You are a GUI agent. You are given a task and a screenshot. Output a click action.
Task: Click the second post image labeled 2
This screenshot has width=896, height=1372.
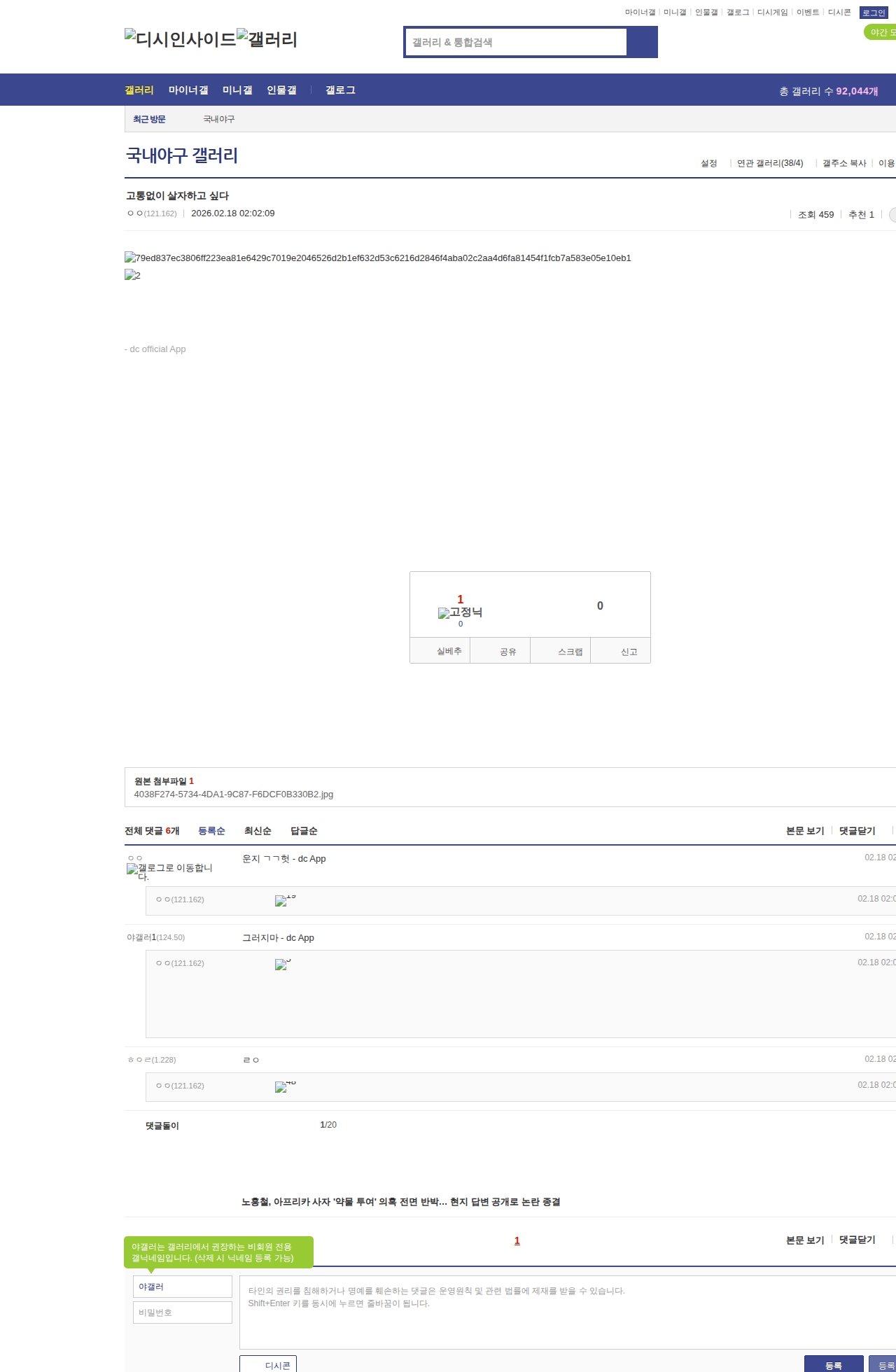click(132, 275)
